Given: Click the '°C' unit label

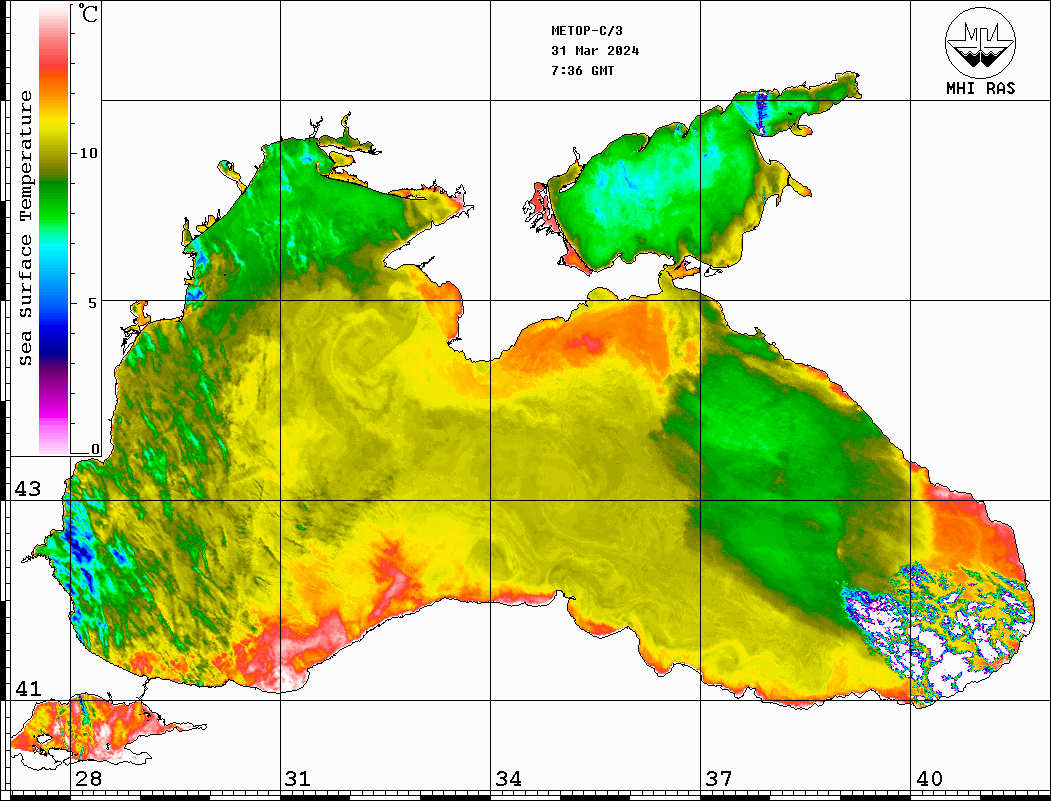Looking at the screenshot, I should click(x=88, y=13).
